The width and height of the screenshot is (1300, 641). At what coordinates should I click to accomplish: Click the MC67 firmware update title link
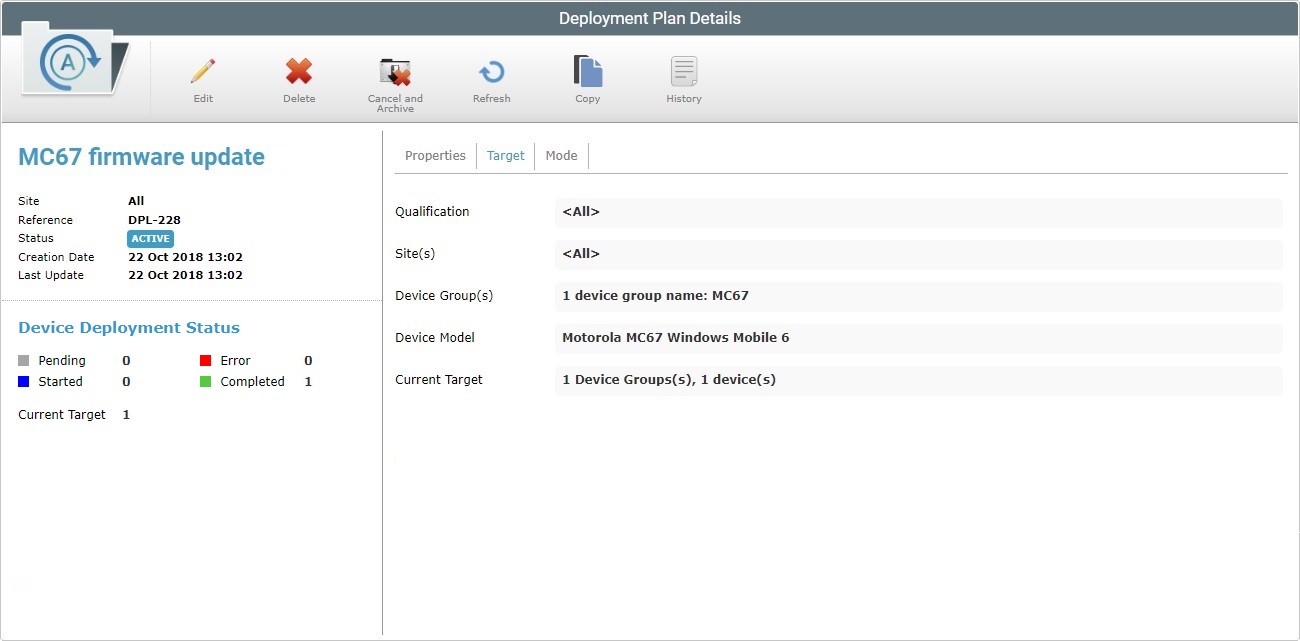click(x=141, y=156)
